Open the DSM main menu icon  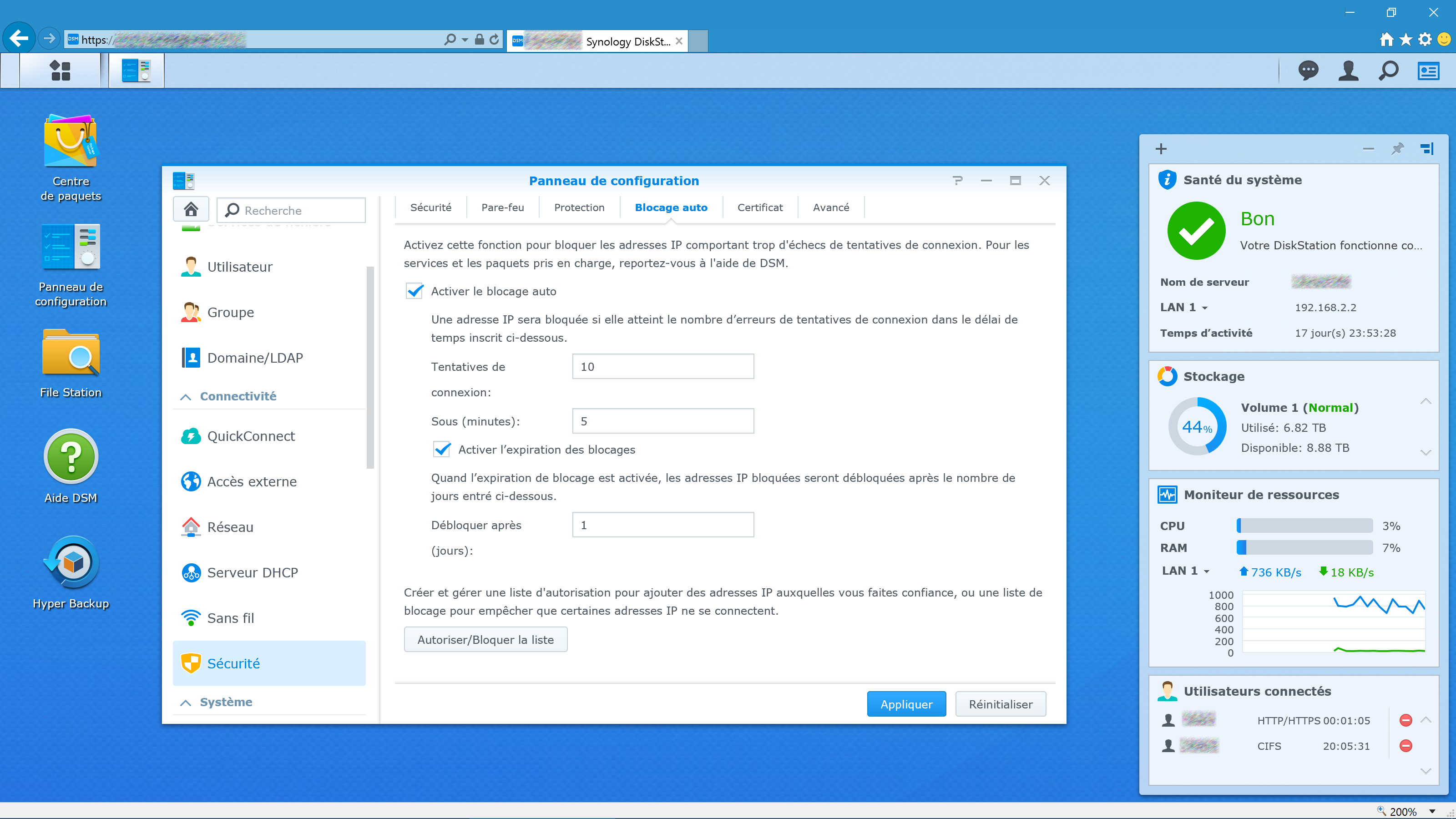click(60, 71)
